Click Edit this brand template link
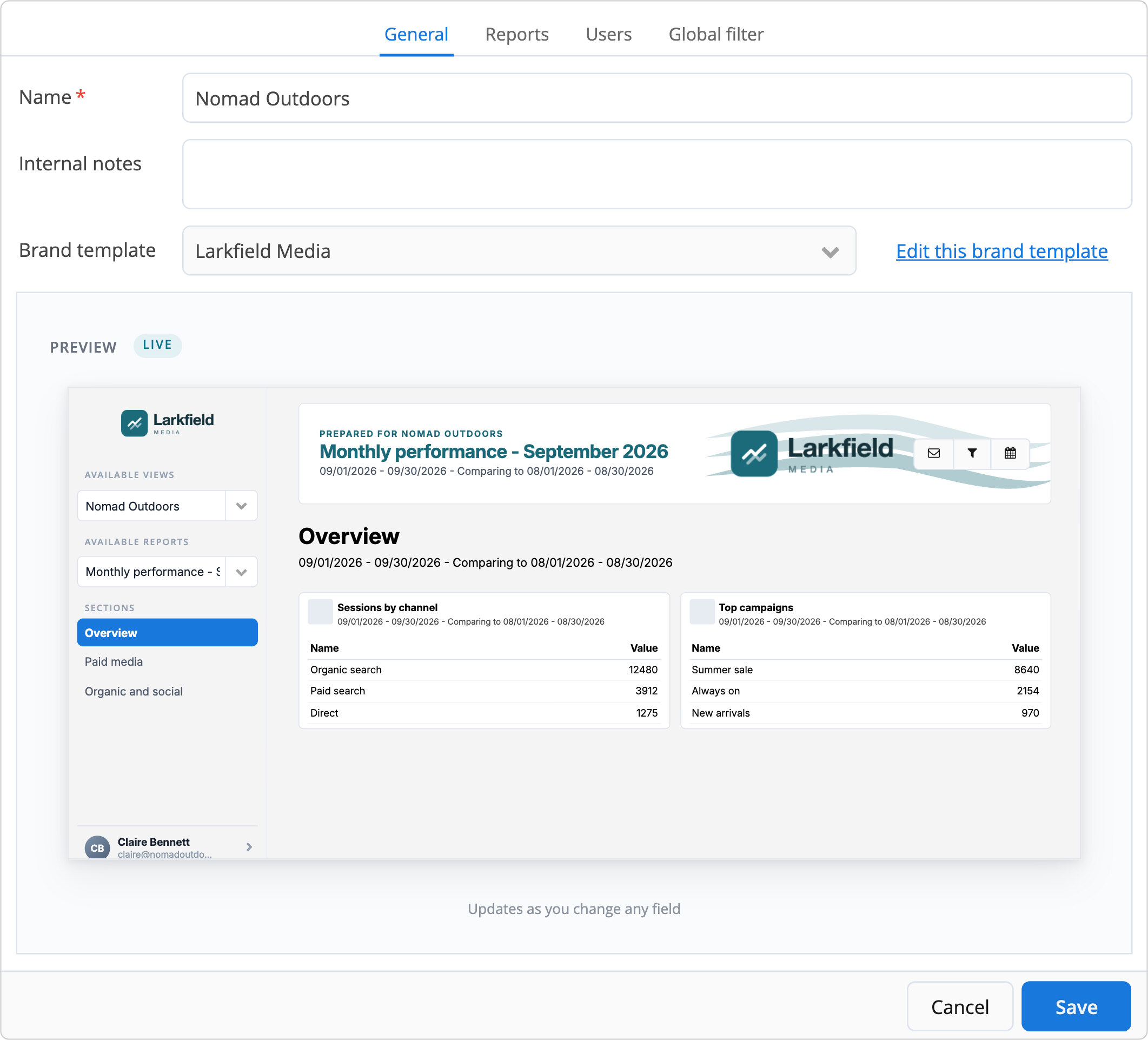The width and height of the screenshot is (1148, 1040). [x=1001, y=251]
